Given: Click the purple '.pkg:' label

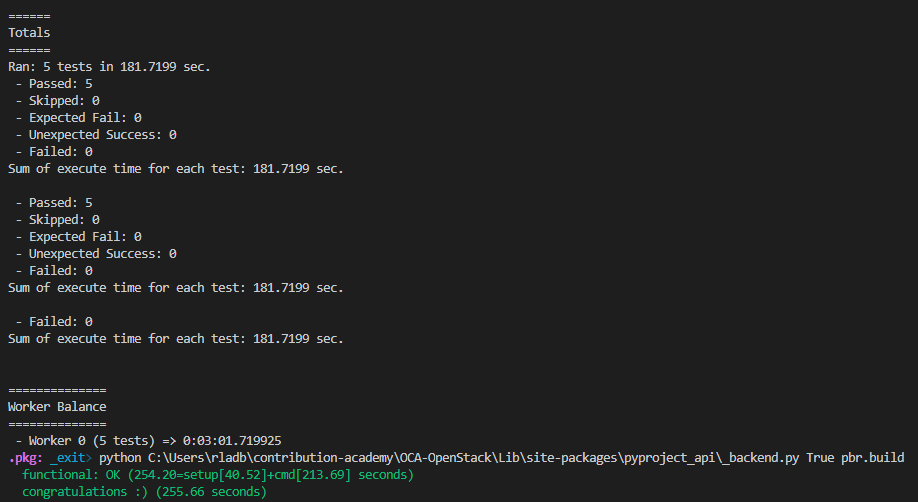Looking at the screenshot, I should coord(25,458).
